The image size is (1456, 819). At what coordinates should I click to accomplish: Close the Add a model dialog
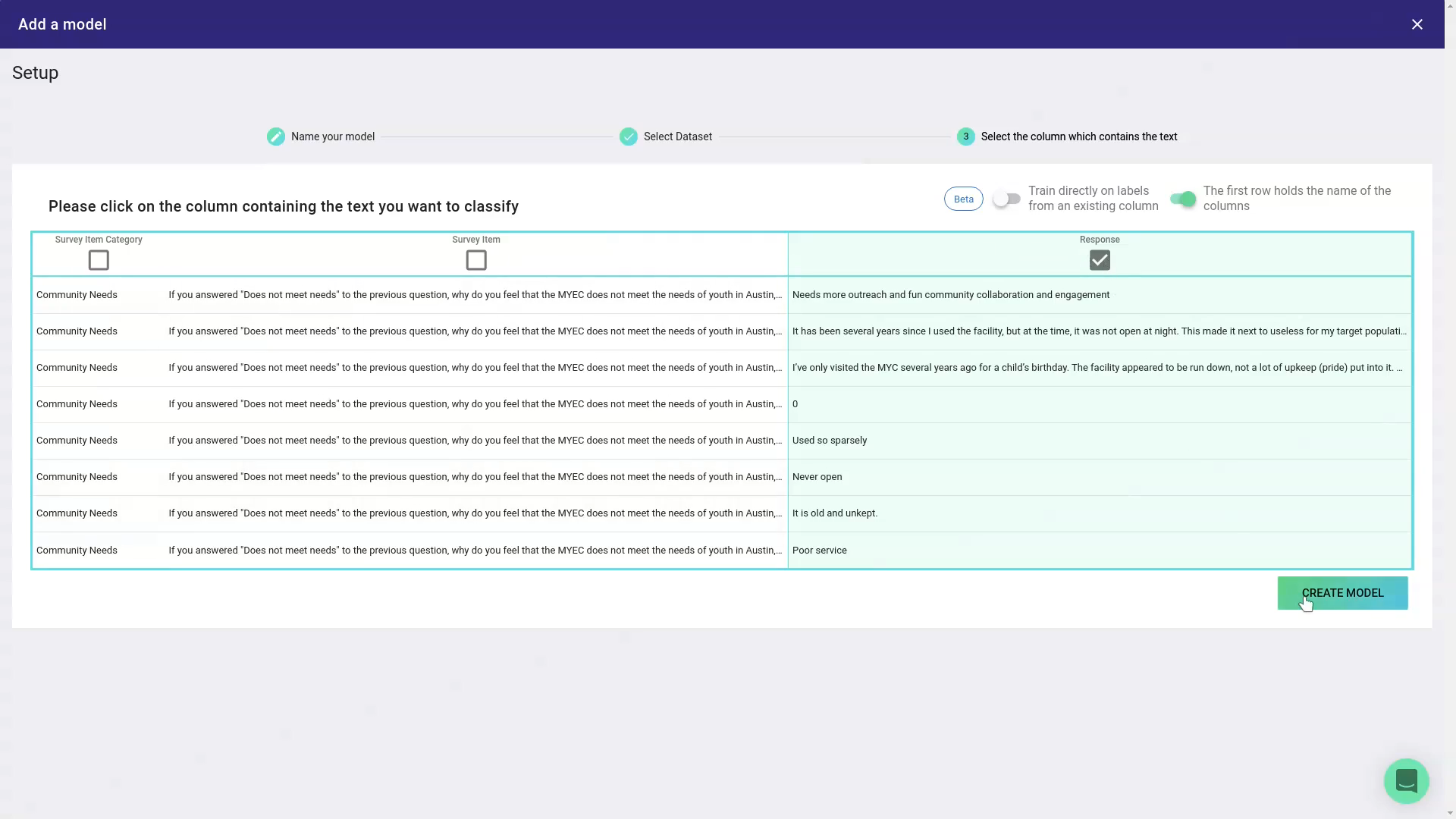[x=1417, y=24]
